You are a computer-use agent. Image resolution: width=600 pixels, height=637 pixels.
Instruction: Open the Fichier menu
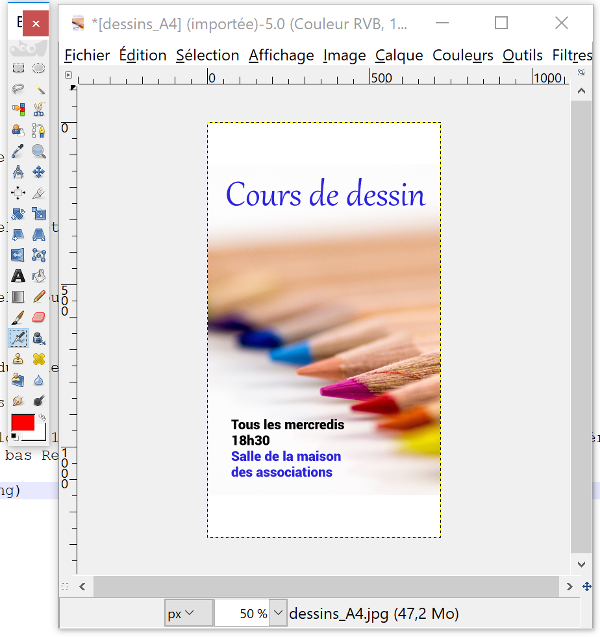click(87, 55)
